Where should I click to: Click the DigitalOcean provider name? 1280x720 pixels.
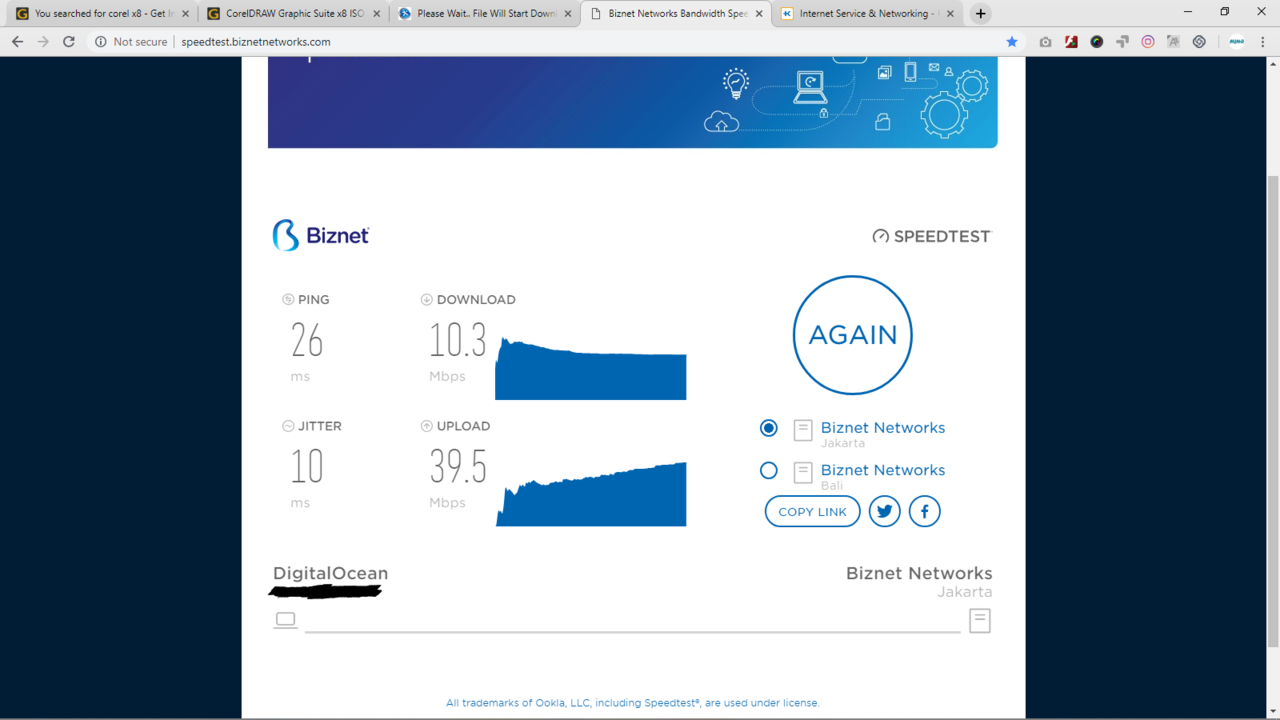tap(330, 573)
